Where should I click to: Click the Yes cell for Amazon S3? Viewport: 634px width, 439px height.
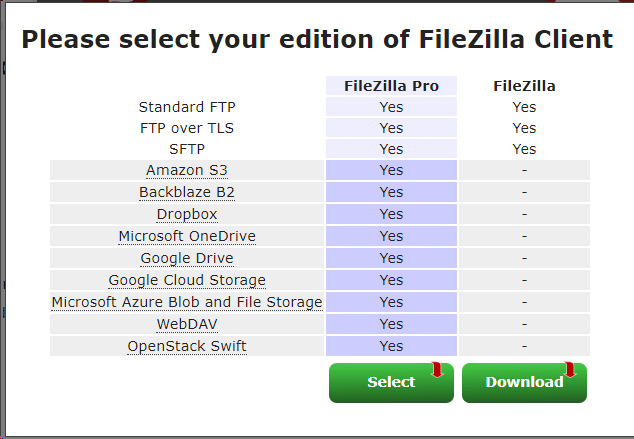pos(391,170)
